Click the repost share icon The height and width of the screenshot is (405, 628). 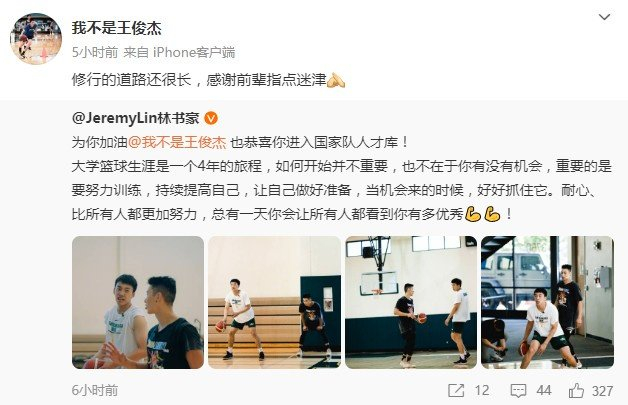coord(456,390)
